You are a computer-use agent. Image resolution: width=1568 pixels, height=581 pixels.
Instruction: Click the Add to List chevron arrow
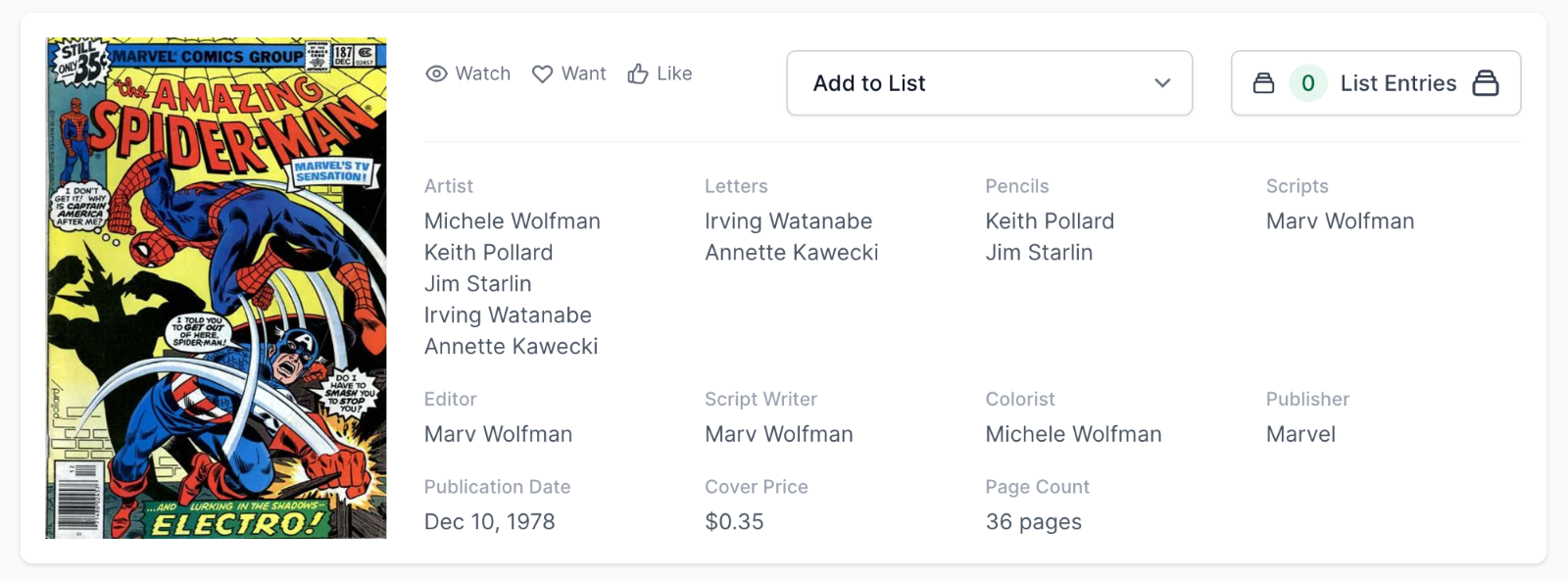click(x=1162, y=83)
